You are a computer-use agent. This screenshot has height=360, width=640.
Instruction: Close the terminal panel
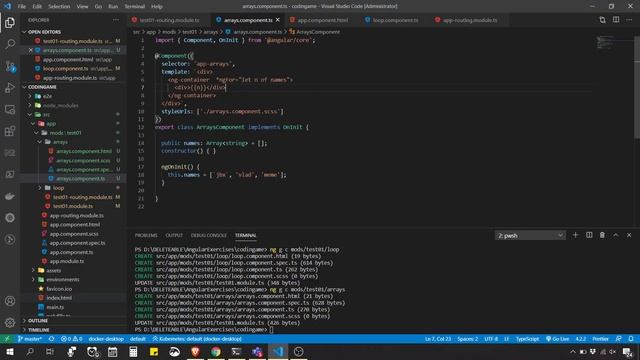tap(629, 235)
